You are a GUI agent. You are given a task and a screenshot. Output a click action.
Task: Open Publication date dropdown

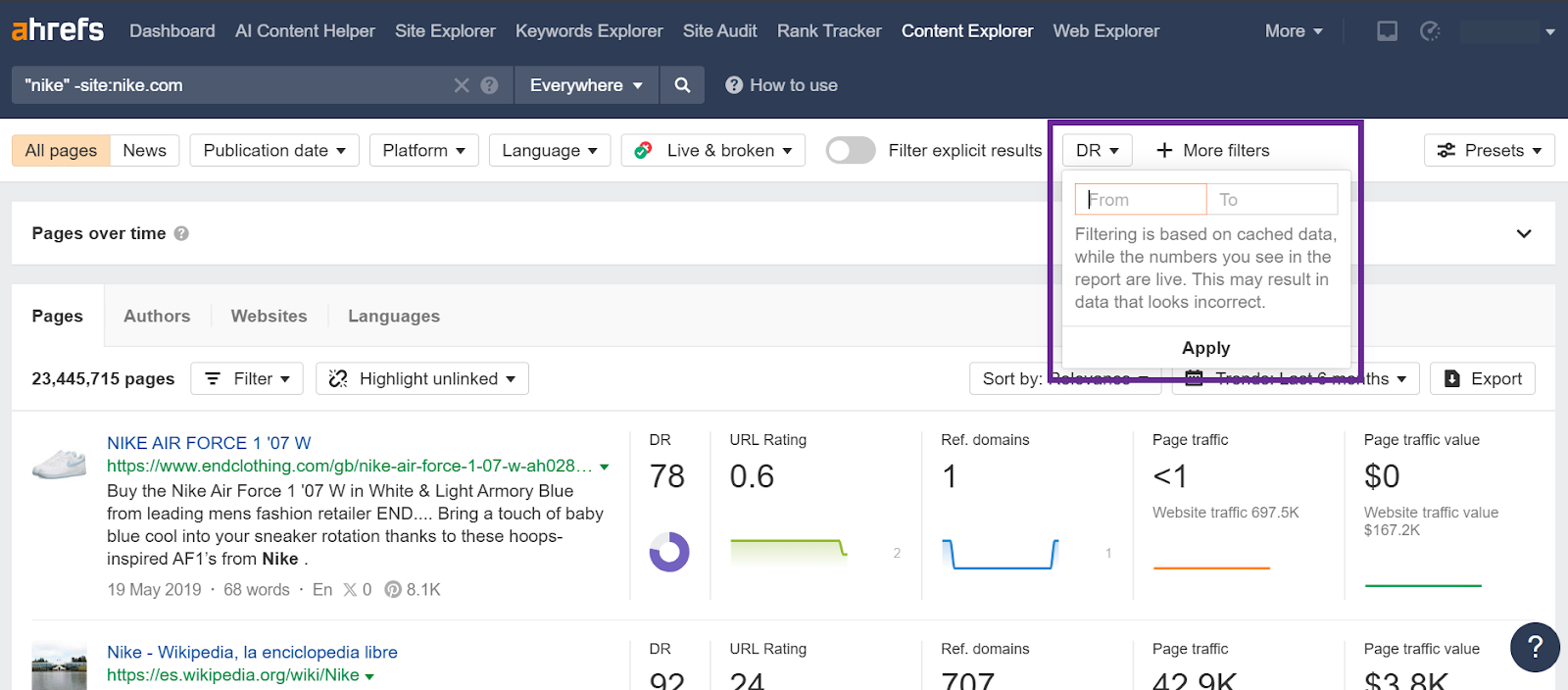point(274,150)
